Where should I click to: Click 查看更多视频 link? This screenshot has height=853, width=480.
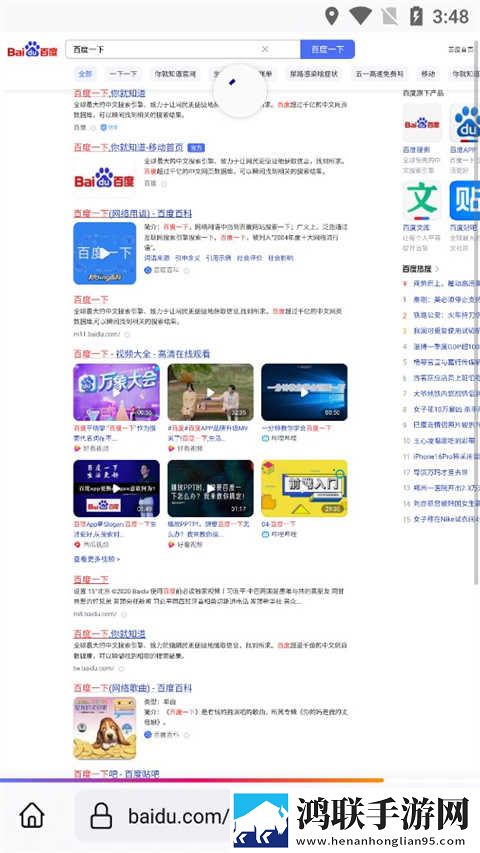pyautogui.click(x=97, y=559)
